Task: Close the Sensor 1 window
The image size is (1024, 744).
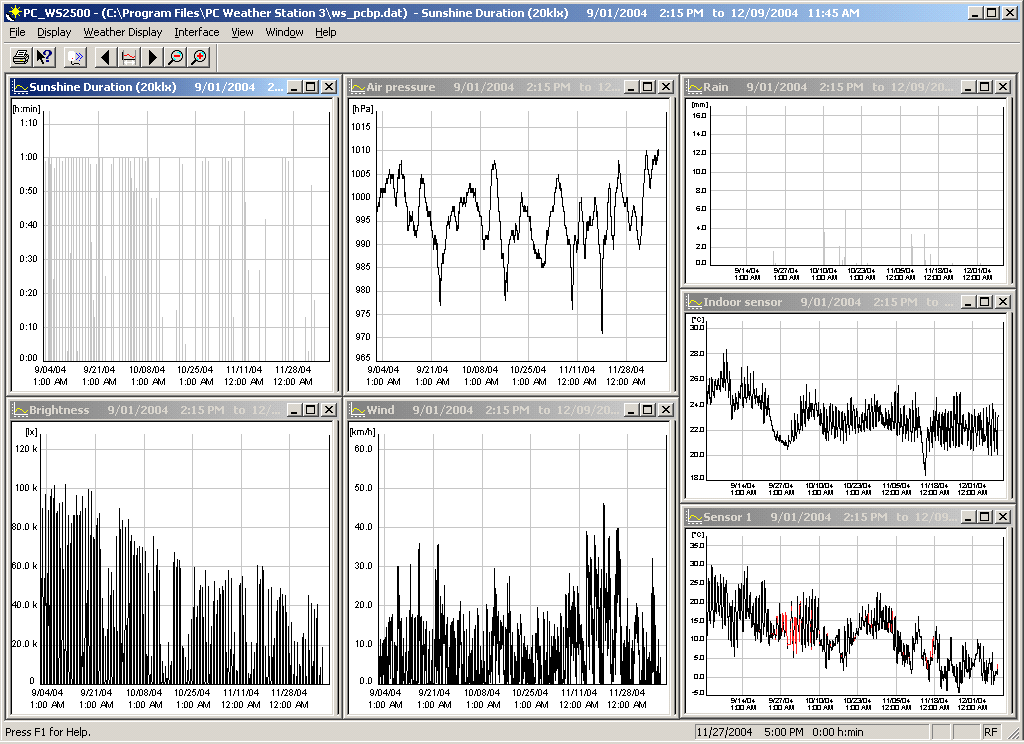Action: [1003, 517]
